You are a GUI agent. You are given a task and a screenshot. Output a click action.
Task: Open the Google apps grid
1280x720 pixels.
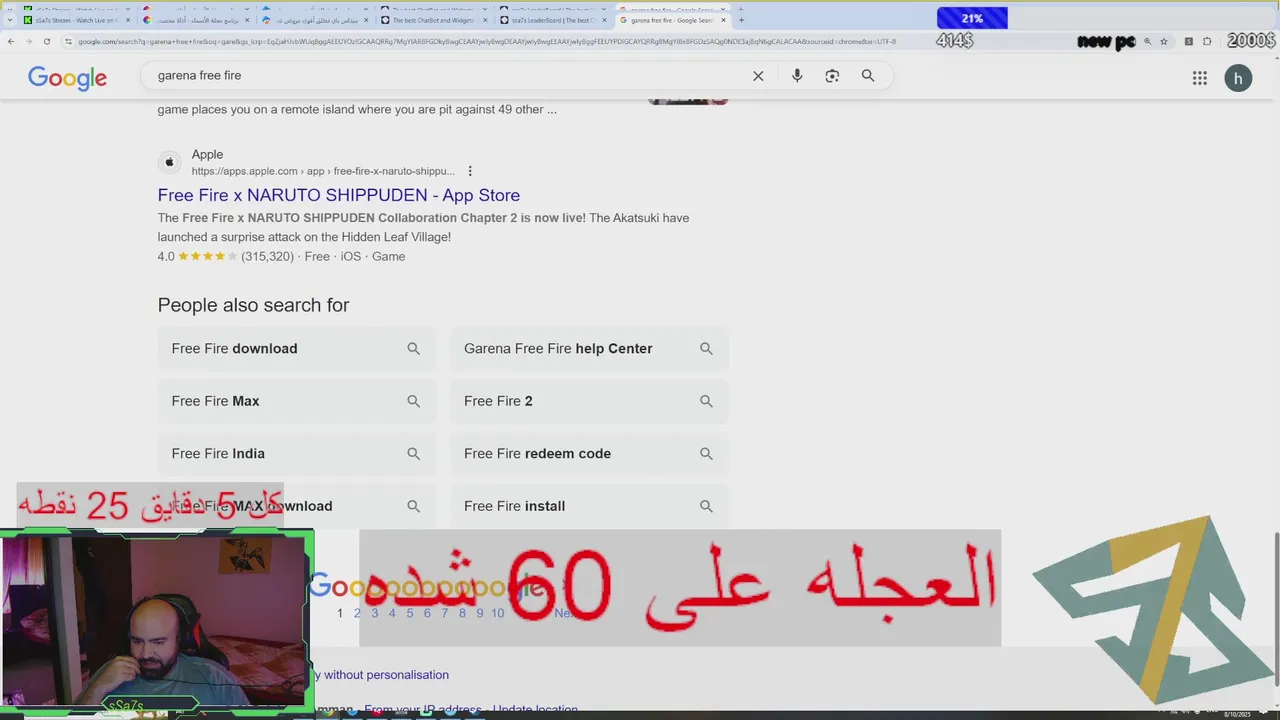[x=1200, y=78]
